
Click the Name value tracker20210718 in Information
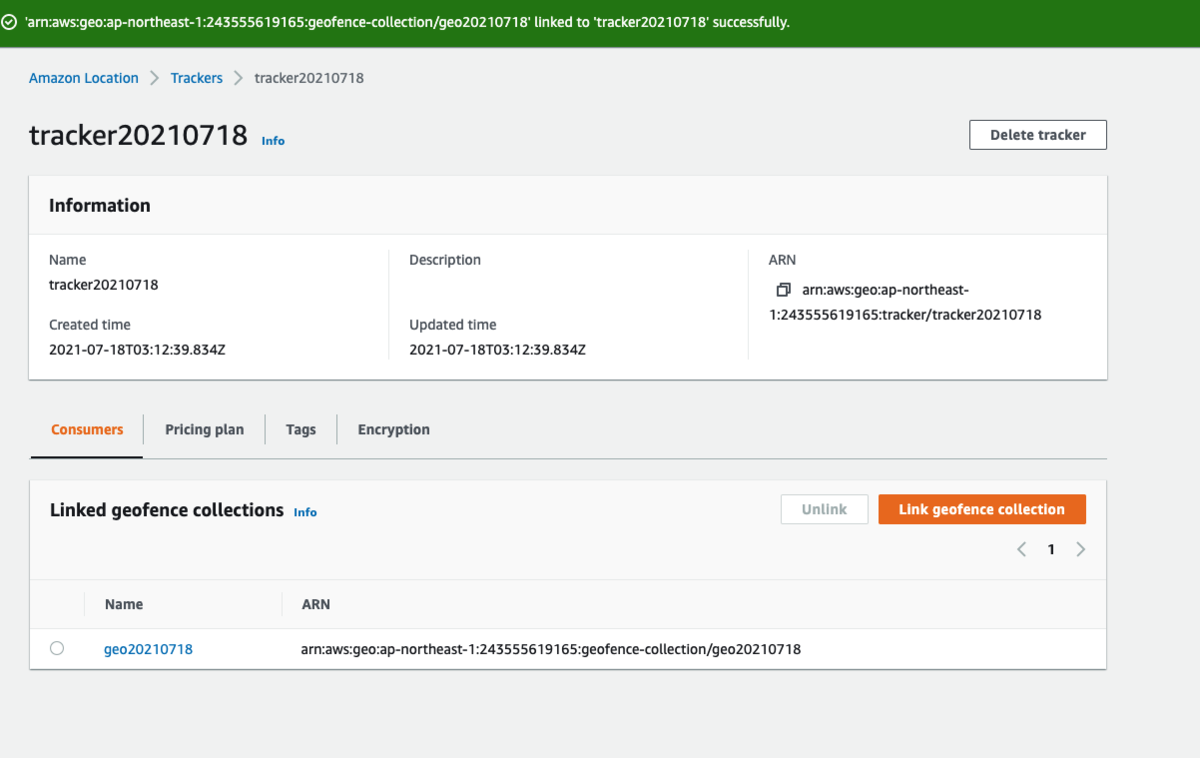click(x=104, y=285)
